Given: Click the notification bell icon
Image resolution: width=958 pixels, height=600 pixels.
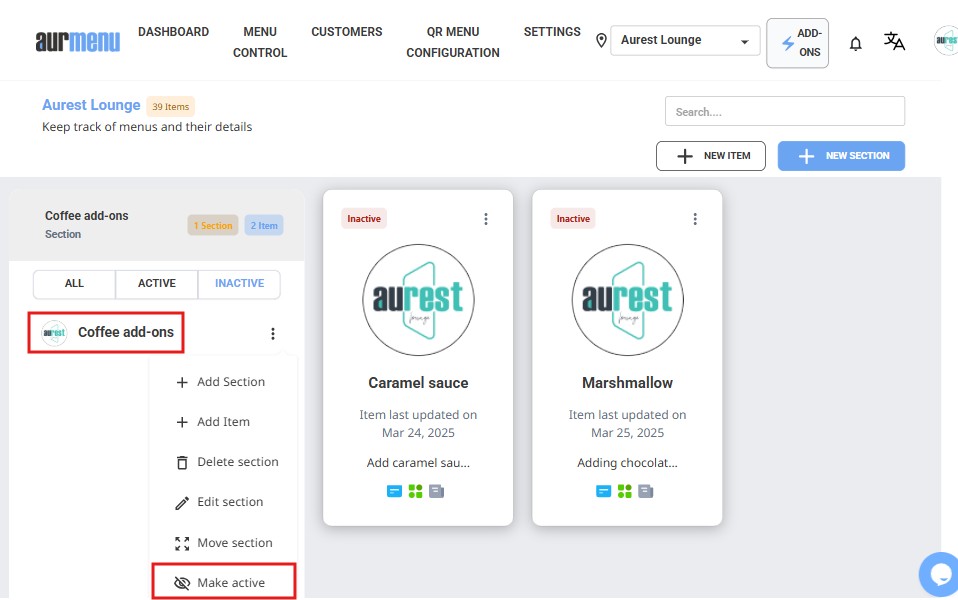Looking at the screenshot, I should [855, 43].
